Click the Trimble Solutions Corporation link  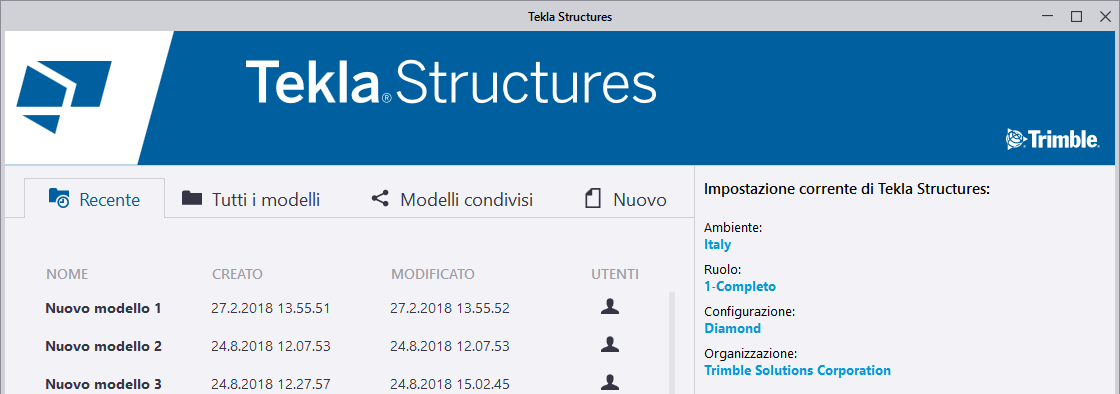tap(797, 370)
